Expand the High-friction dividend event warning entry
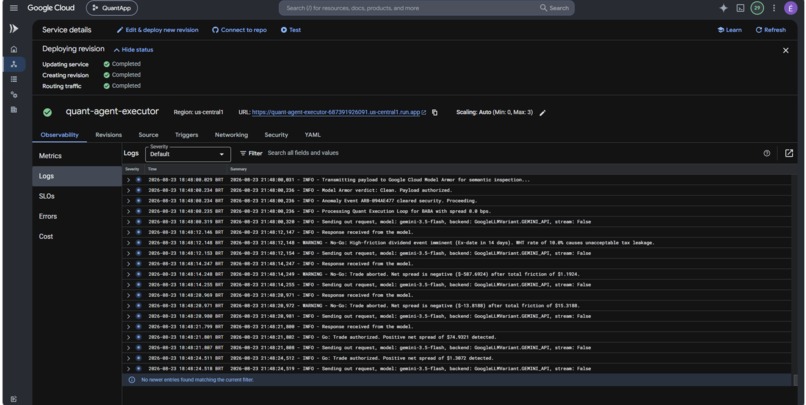This screenshot has height=405, width=806. pyautogui.click(x=129, y=243)
